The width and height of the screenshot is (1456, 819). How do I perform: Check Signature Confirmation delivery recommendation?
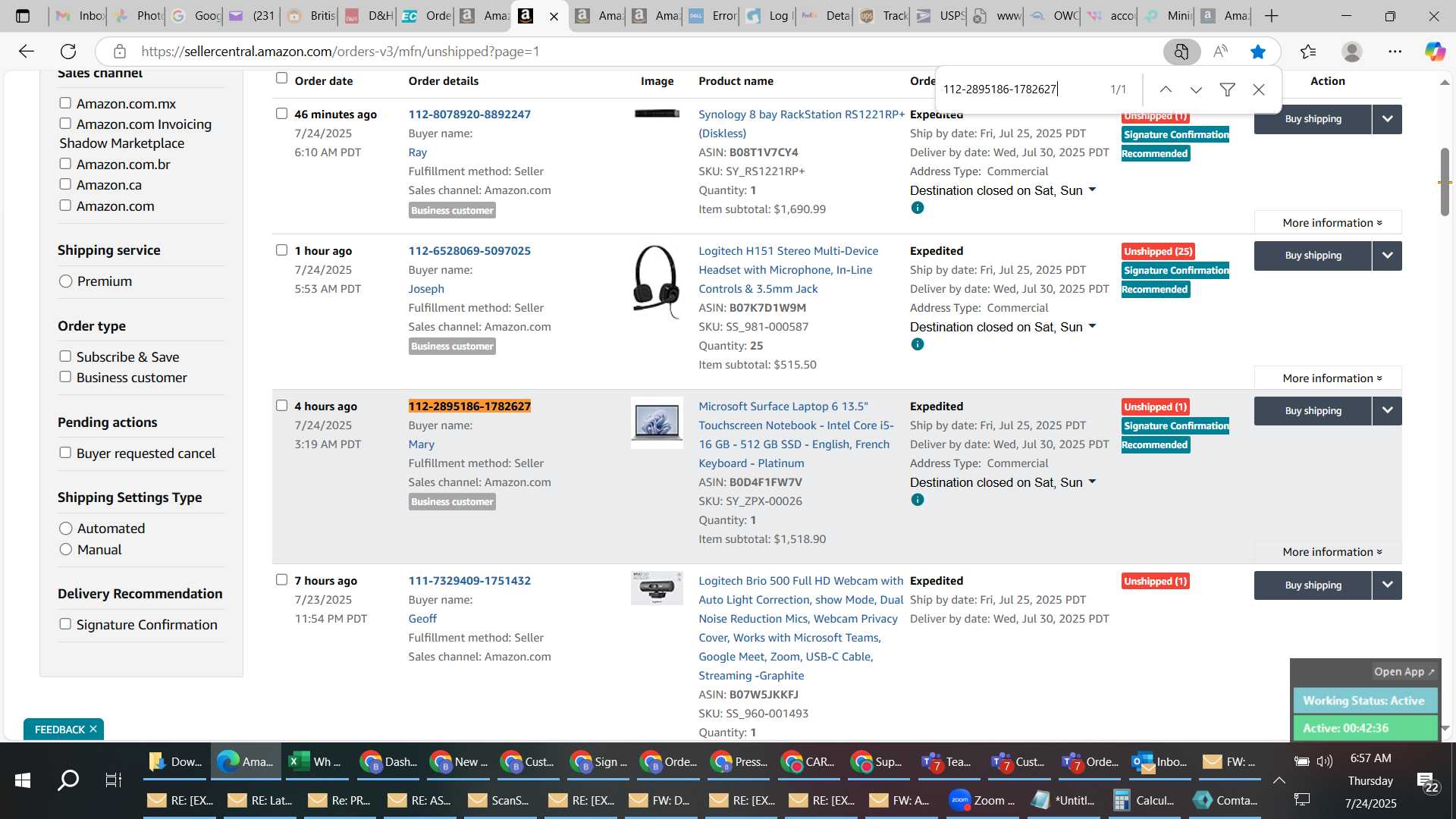point(65,624)
